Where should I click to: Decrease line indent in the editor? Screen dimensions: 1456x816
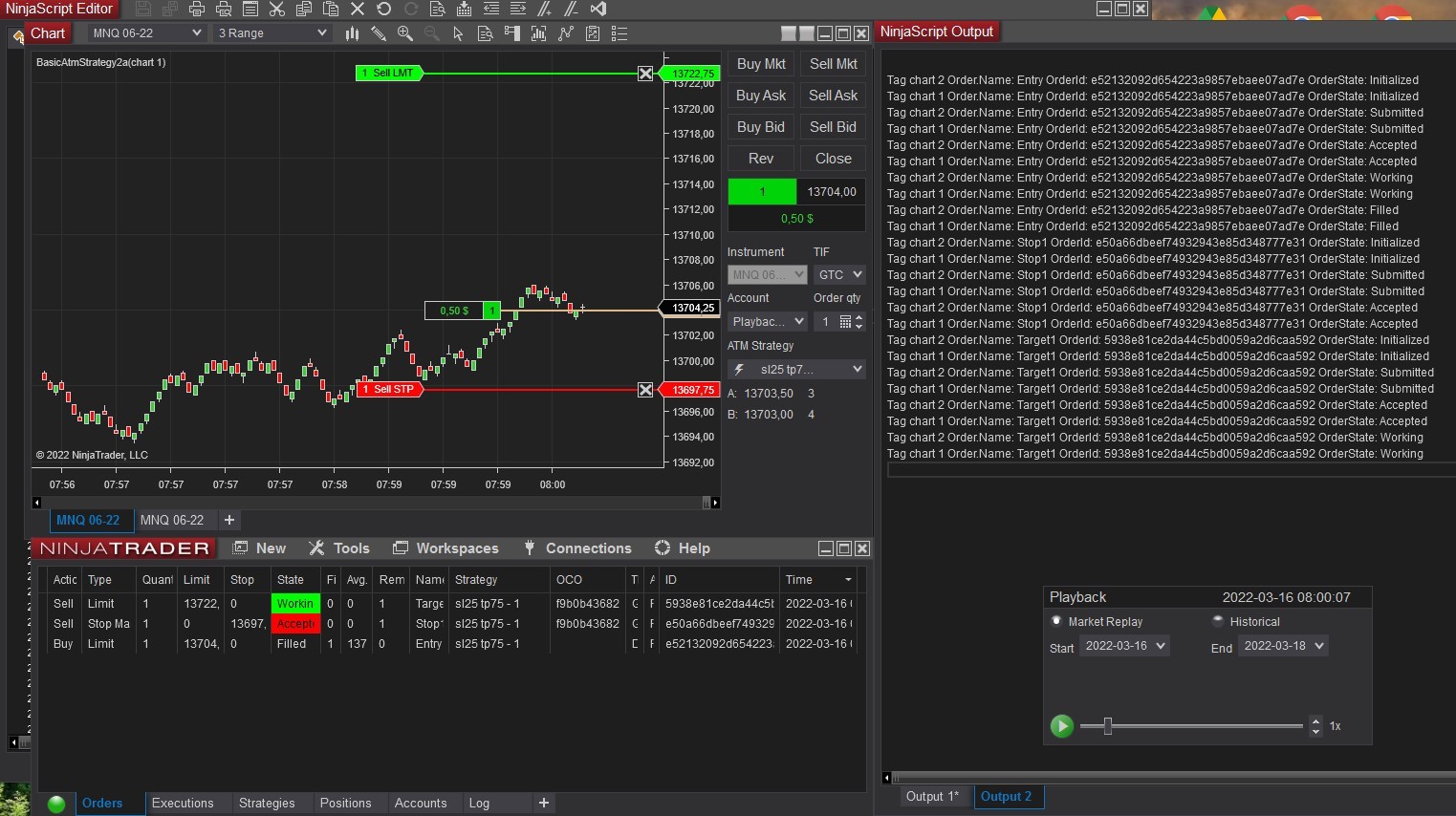pyautogui.click(x=490, y=9)
